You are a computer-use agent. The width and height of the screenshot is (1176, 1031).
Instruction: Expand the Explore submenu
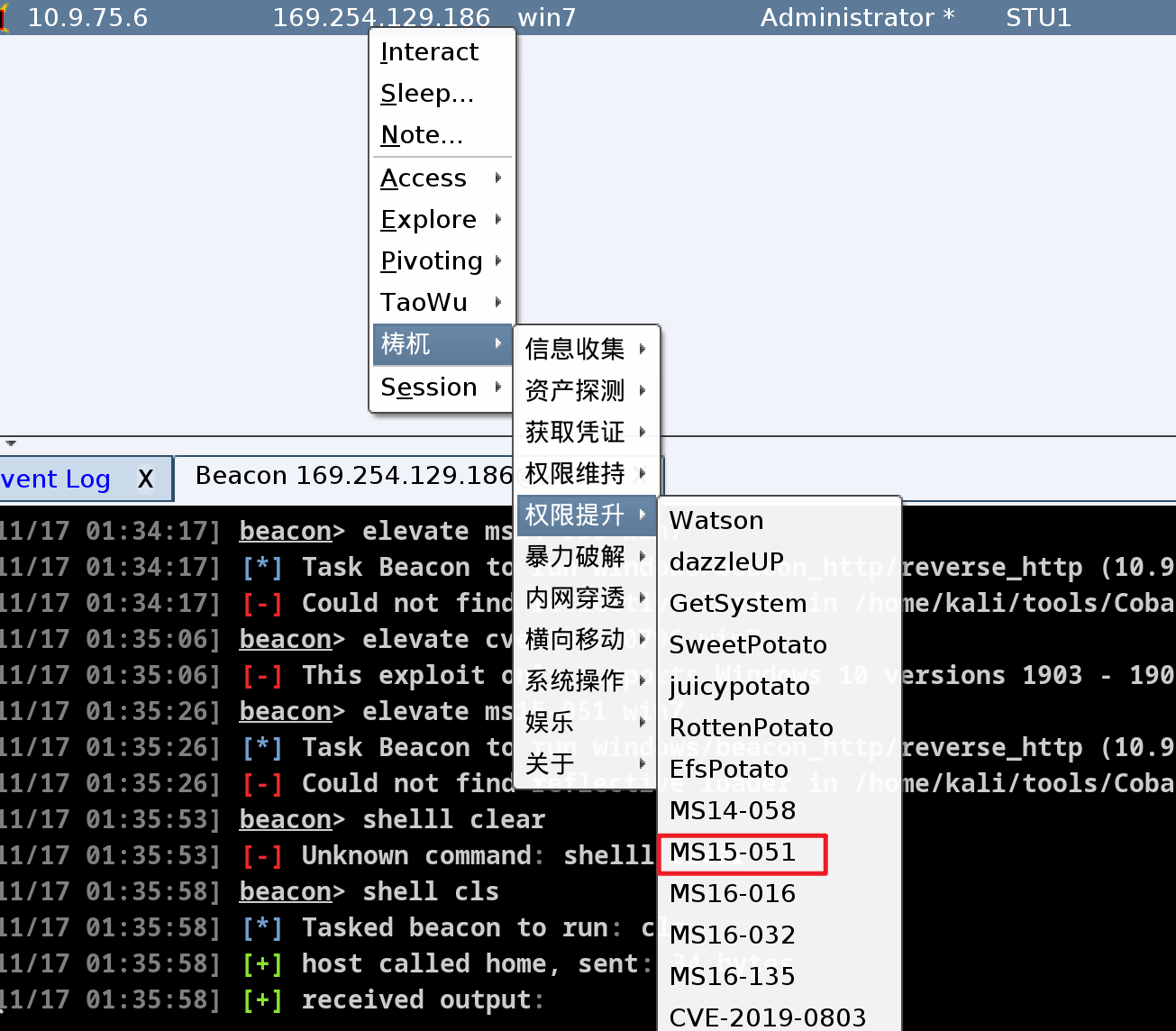pyautogui.click(x=442, y=220)
